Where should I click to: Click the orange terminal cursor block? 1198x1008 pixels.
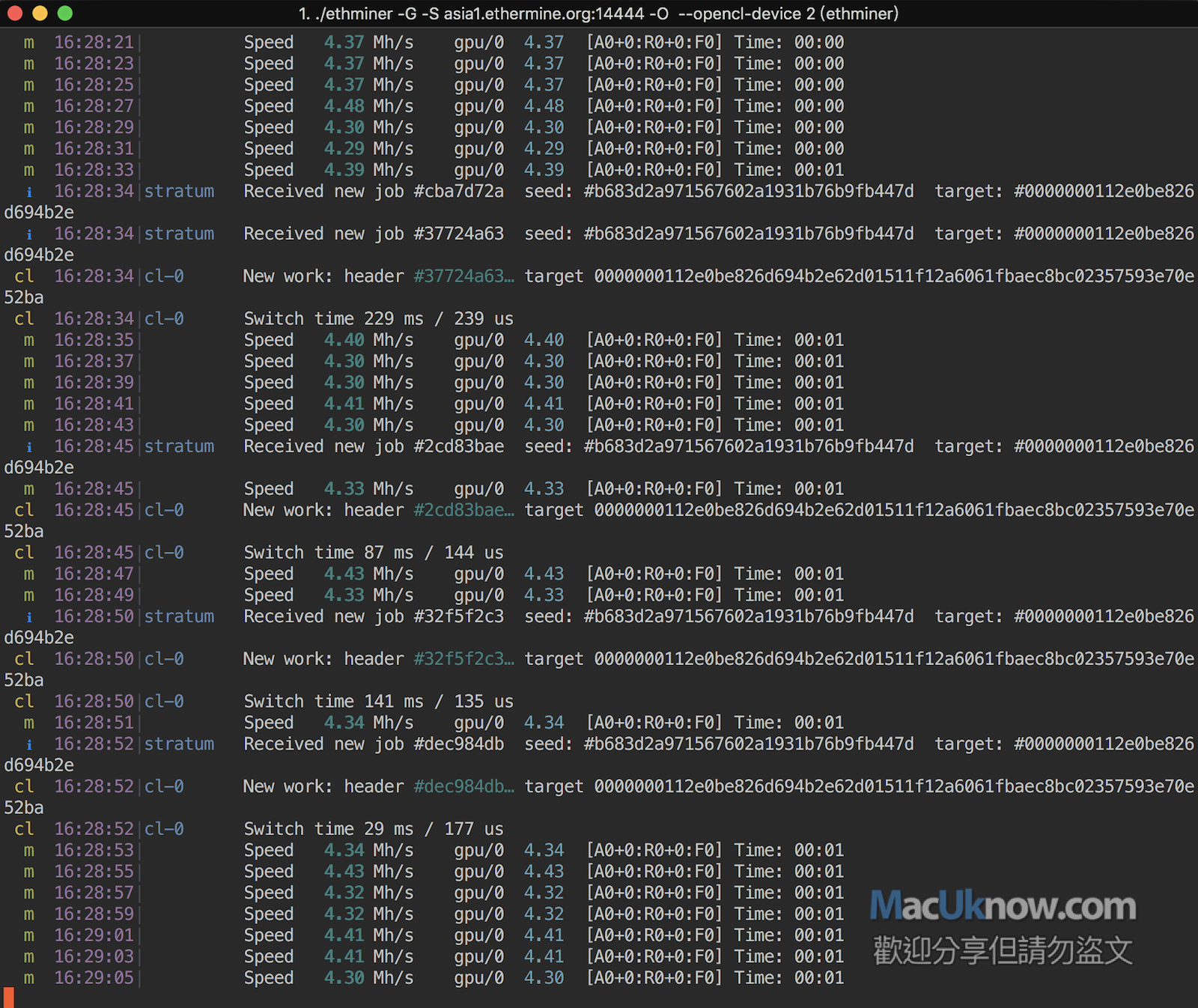(9, 997)
